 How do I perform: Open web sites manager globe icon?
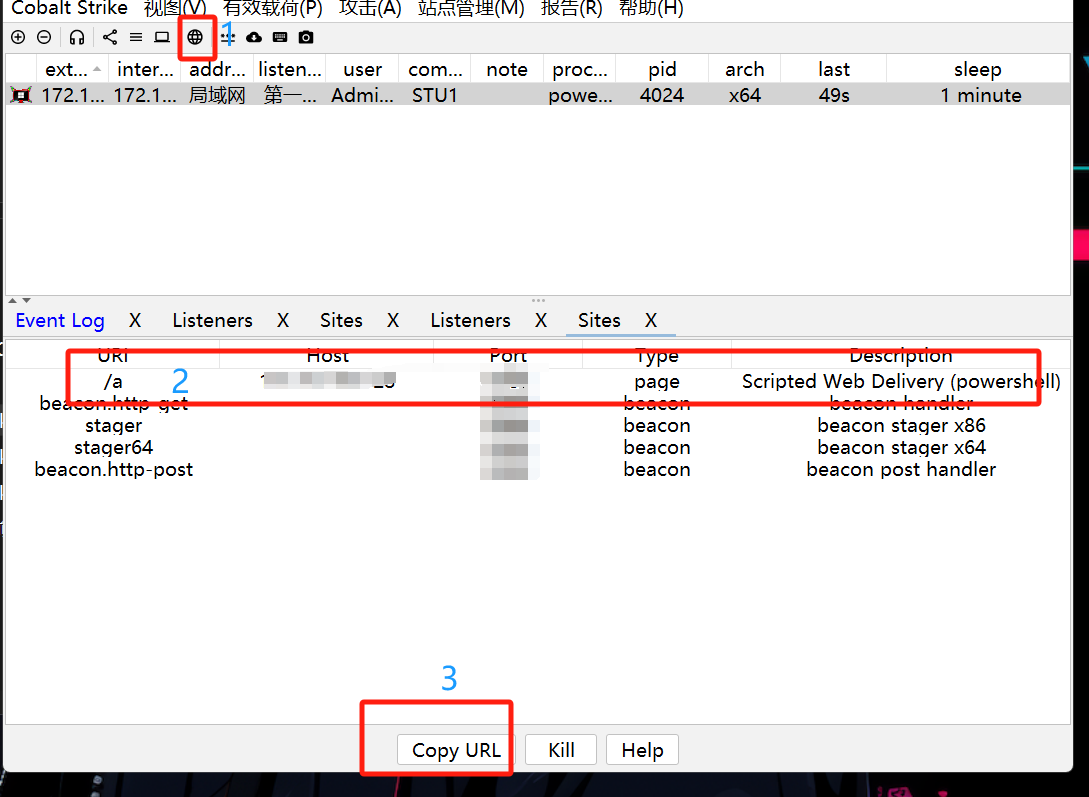(x=195, y=37)
